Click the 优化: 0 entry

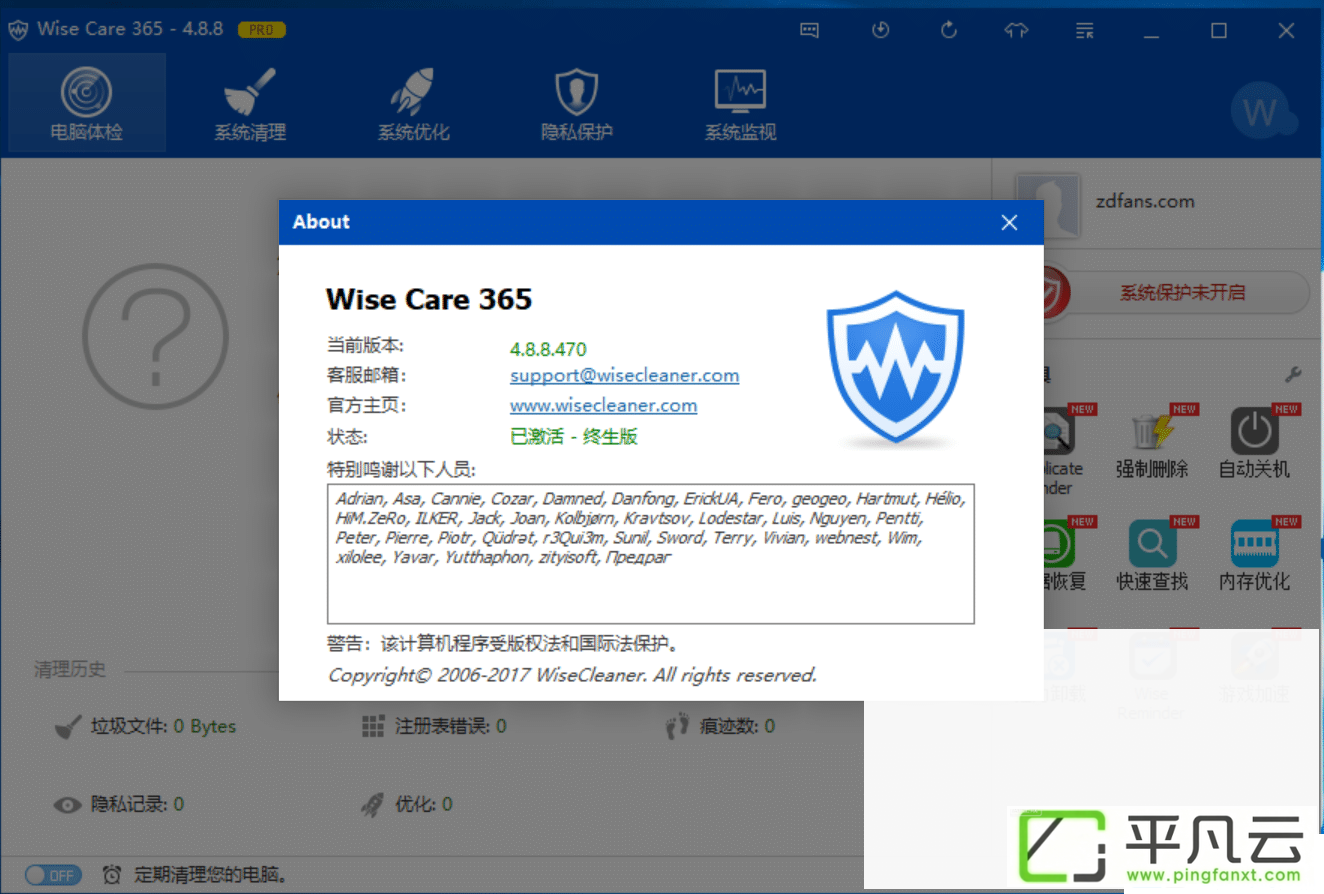click(x=423, y=804)
